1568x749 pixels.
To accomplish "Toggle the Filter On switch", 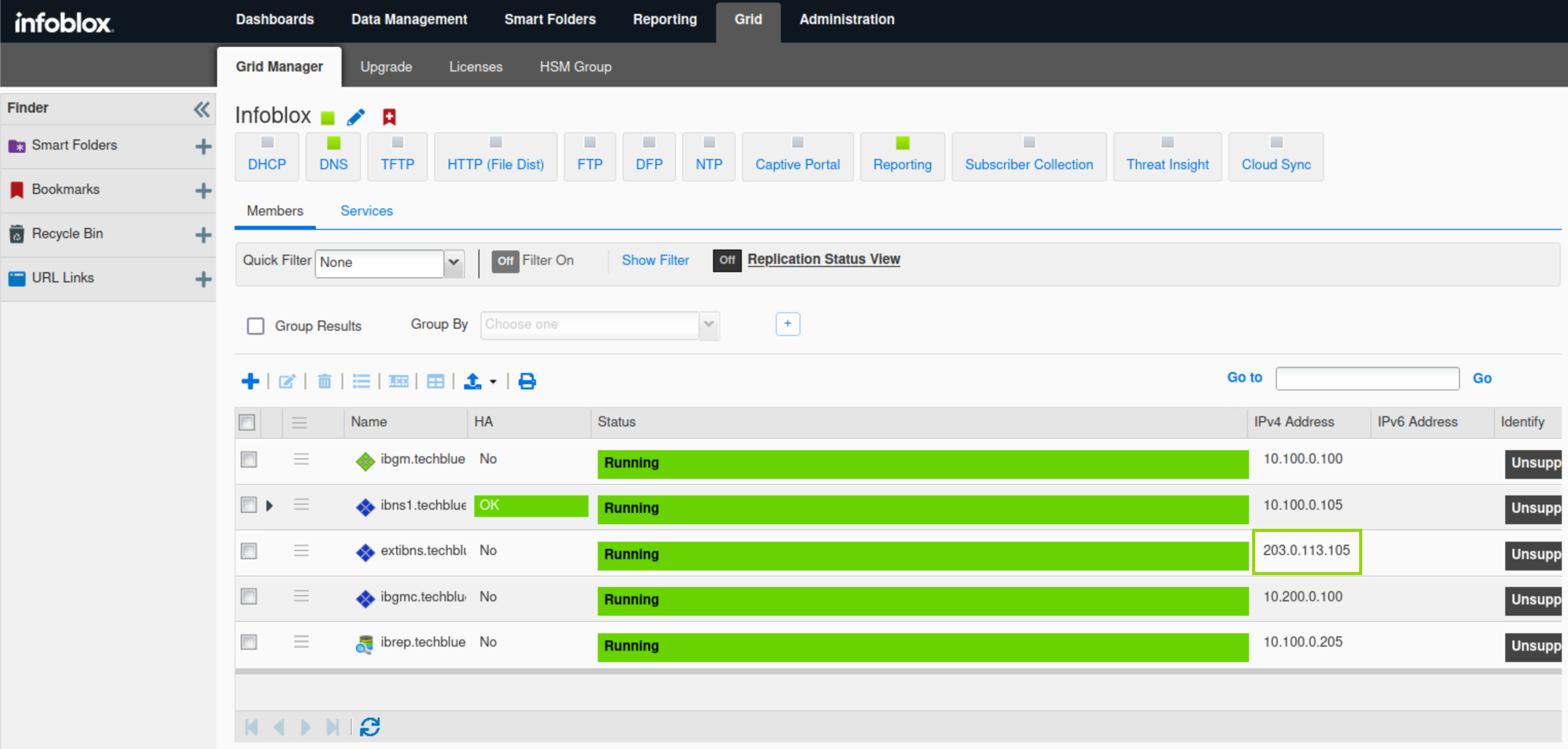I will click(x=505, y=261).
